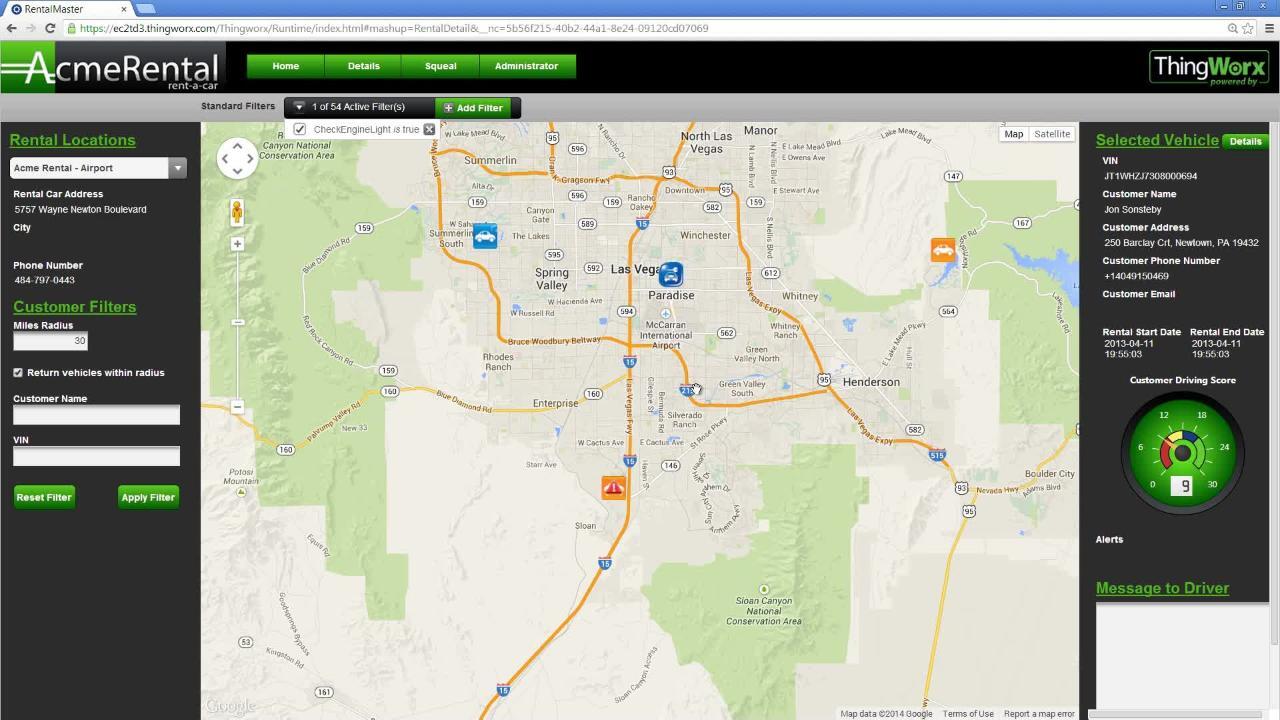Image resolution: width=1280 pixels, height=720 pixels.
Task: Select the RentalMaster browser tab
Action: tap(68, 9)
